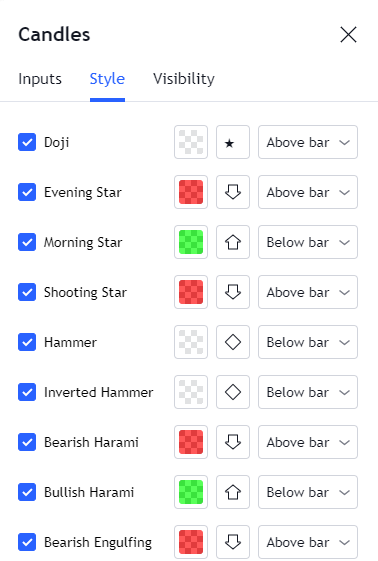Uncheck the Doji checkbox
The height and width of the screenshot is (561, 378).
[27, 142]
